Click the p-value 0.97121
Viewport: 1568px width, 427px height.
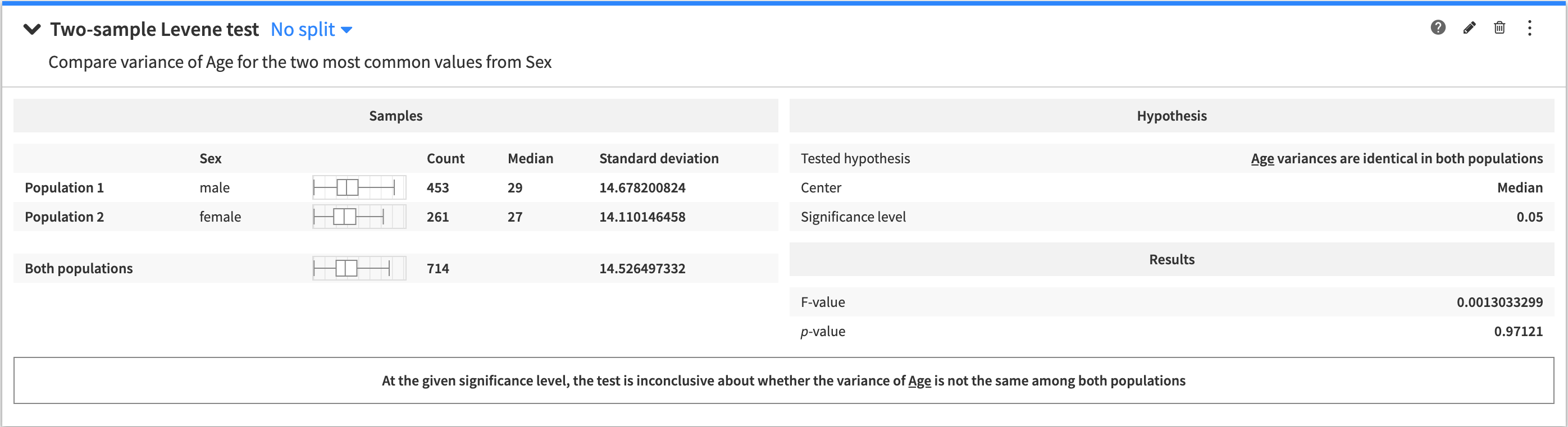tap(1519, 331)
